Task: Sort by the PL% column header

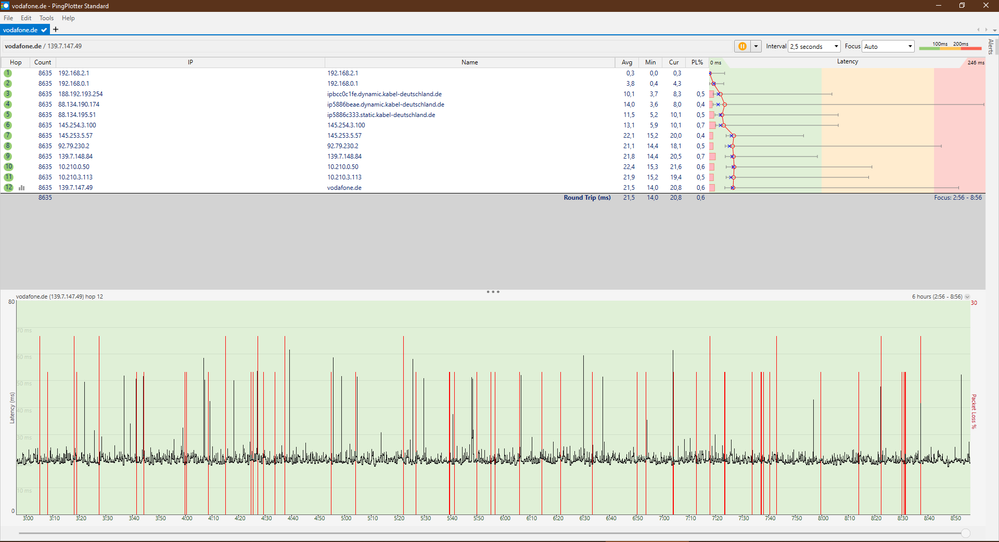Action: pyautogui.click(x=699, y=62)
